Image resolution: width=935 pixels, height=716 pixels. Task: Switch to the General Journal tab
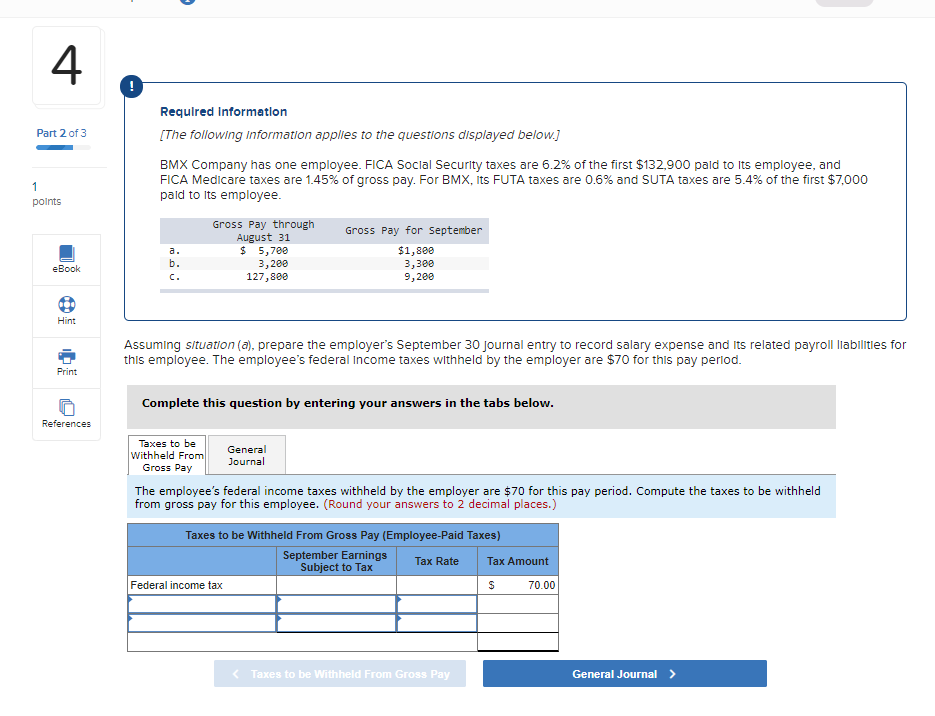click(246, 455)
